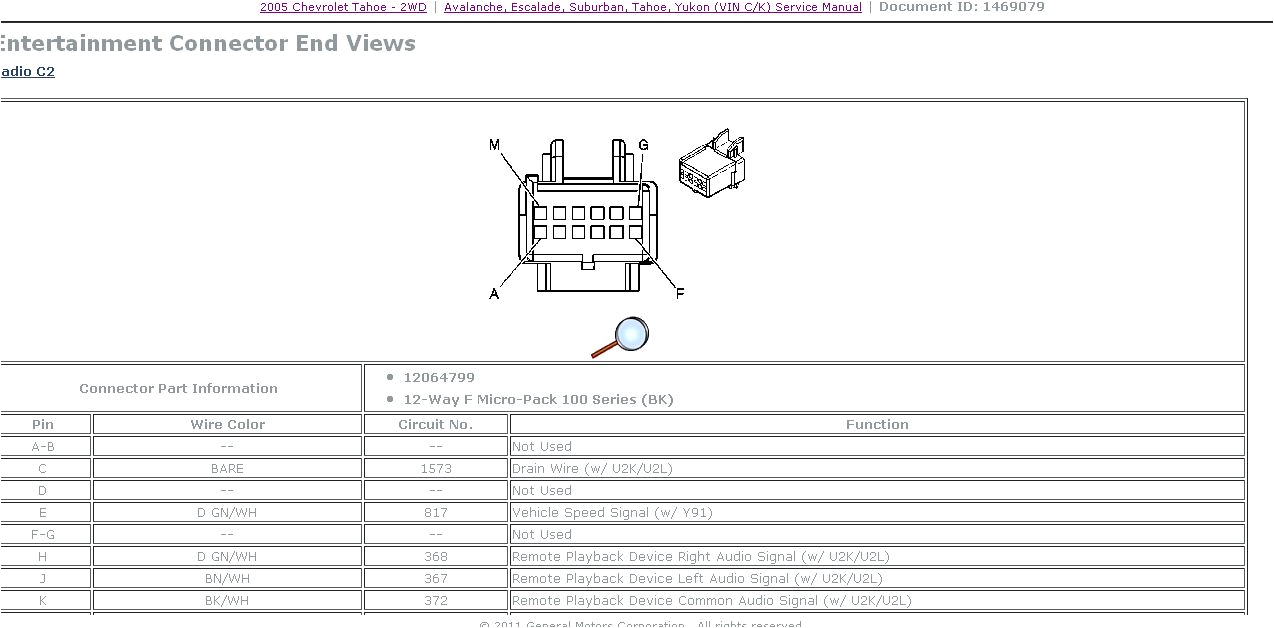The image size is (1274, 628).
Task: Click the pin M arrow label
Action: click(x=492, y=144)
